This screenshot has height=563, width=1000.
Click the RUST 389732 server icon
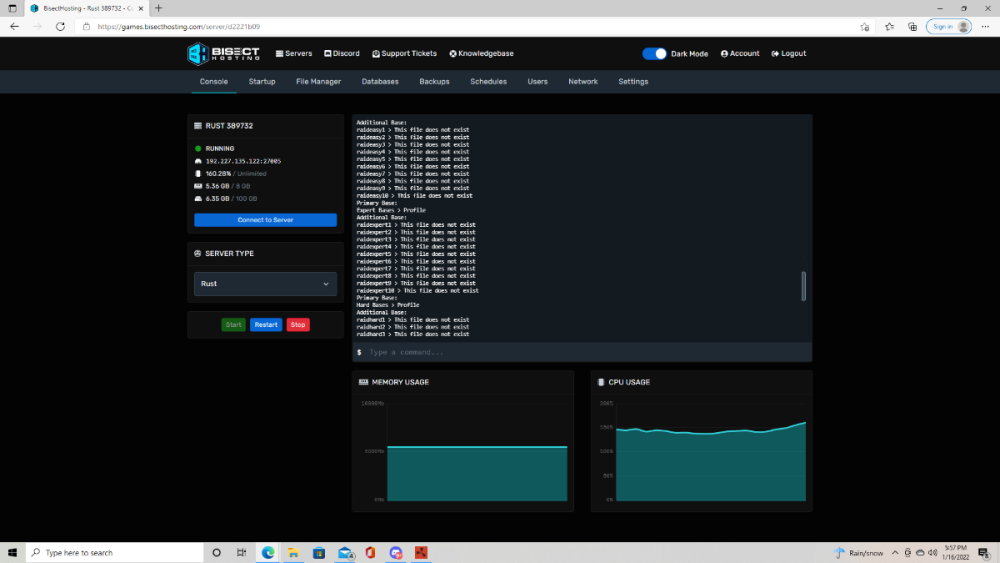(x=198, y=126)
